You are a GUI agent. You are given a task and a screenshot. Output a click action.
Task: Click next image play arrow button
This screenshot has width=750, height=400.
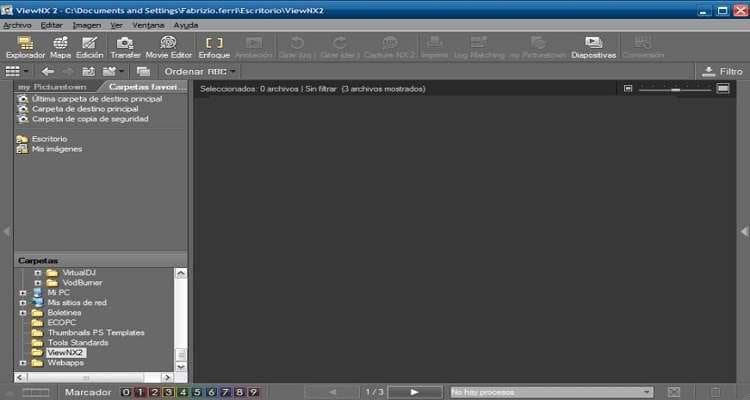pos(414,392)
